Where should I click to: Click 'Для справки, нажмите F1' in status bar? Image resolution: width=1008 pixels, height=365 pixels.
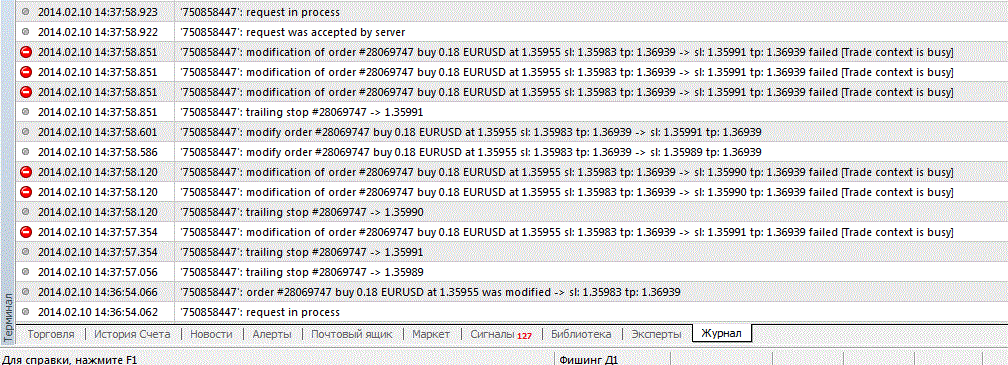(x=70, y=359)
